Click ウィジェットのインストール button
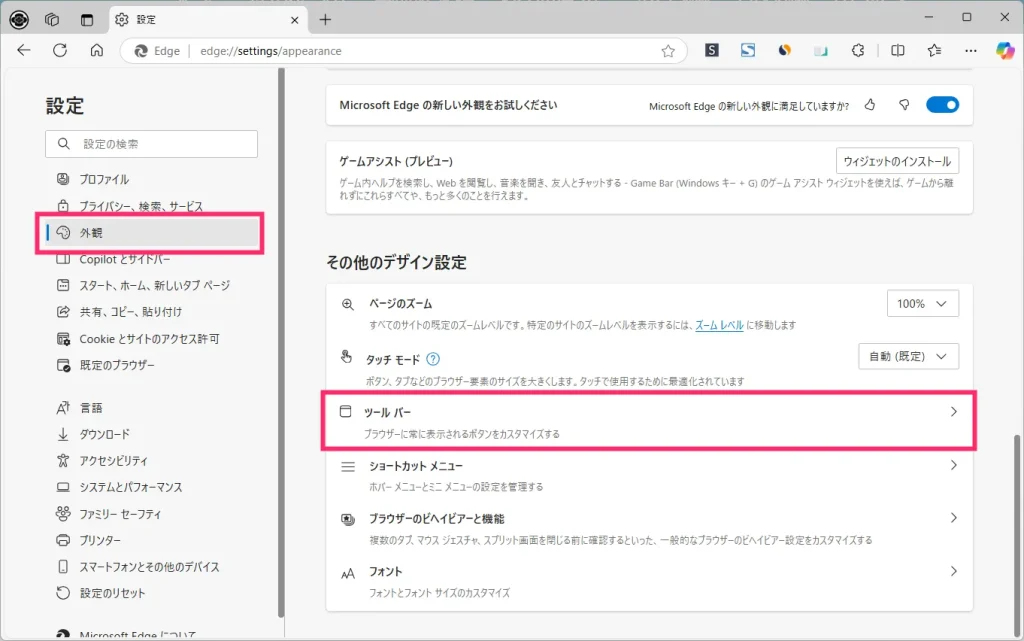The width and height of the screenshot is (1024, 641). (x=897, y=161)
